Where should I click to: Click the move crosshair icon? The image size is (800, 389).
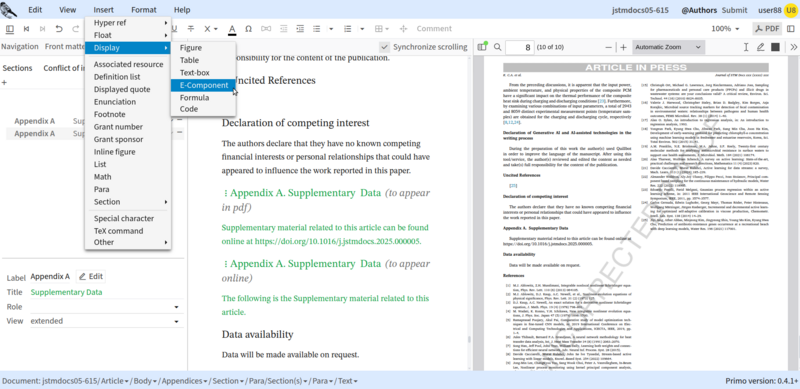tap(404, 29)
